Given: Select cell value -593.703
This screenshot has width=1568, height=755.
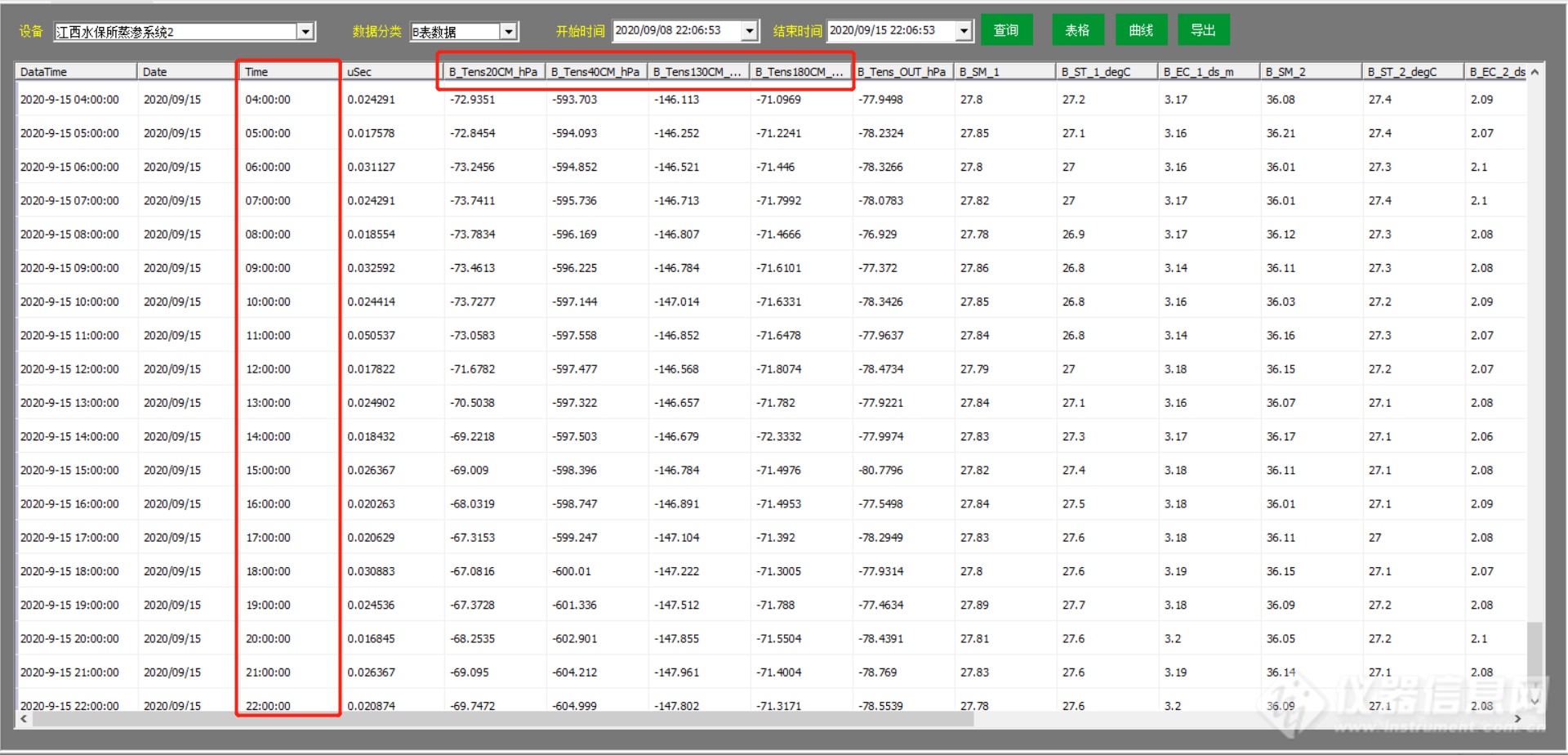Looking at the screenshot, I should tap(575, 100).
